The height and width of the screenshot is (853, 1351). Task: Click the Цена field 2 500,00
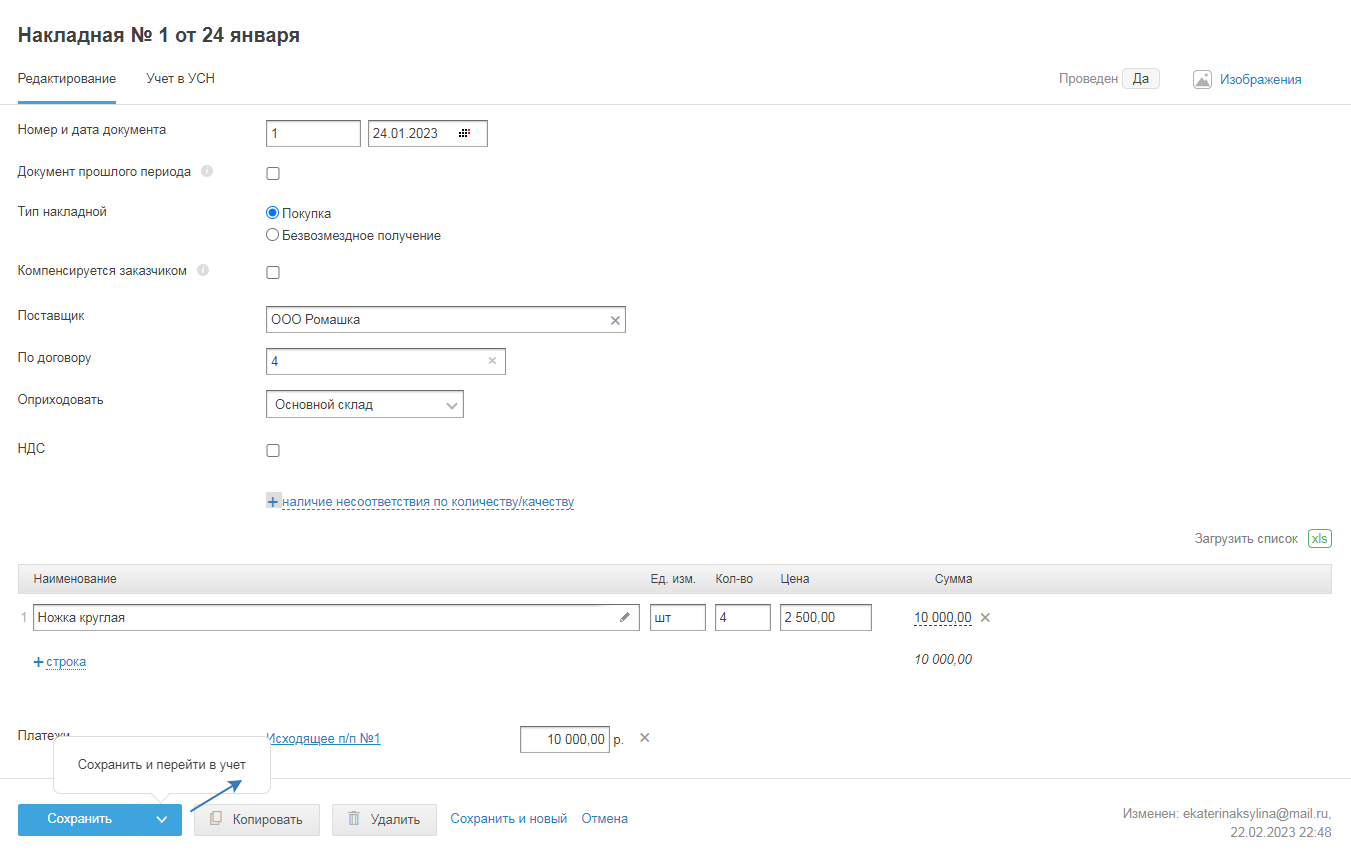coord(826,618)
